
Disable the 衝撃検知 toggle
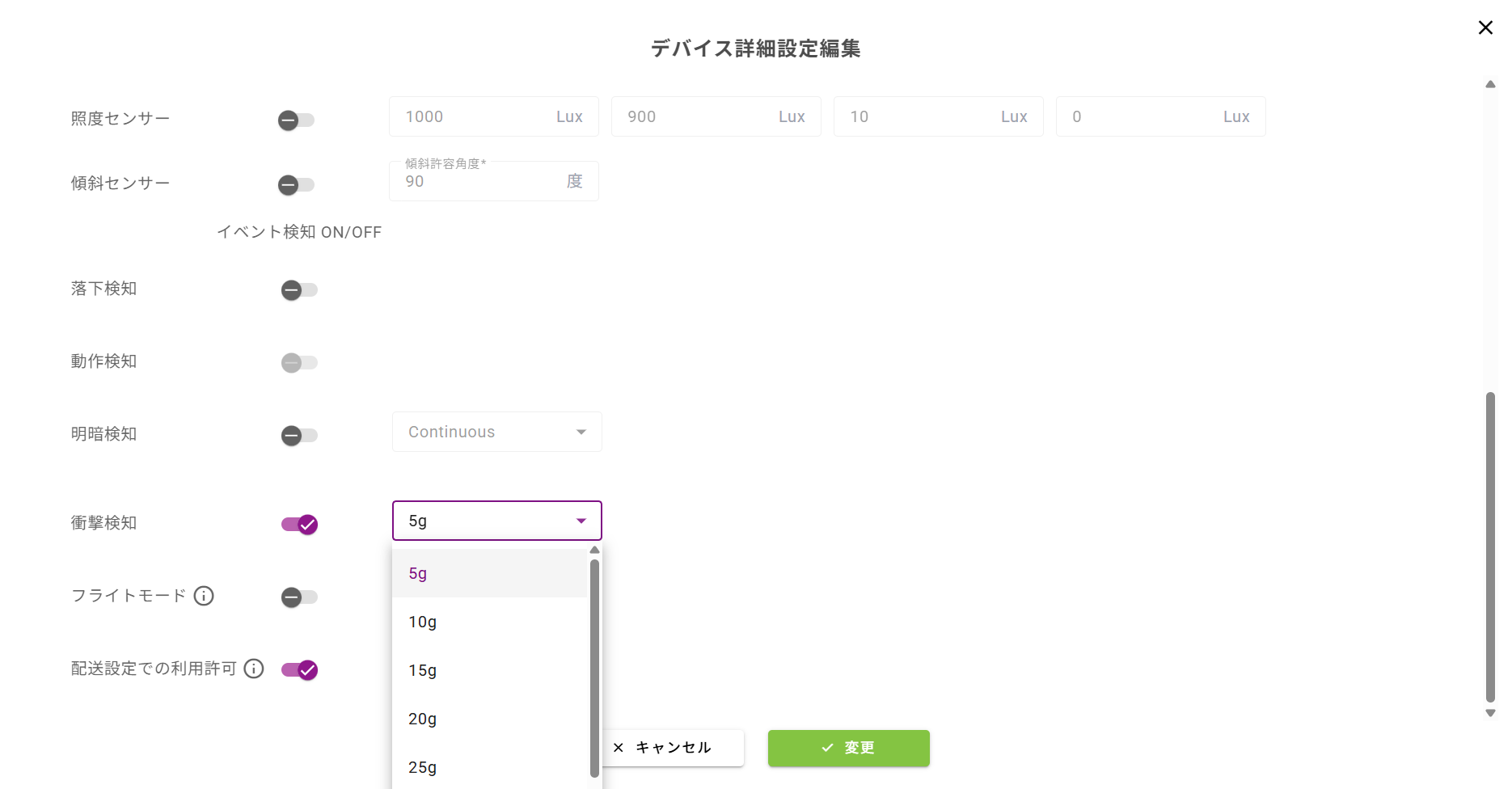point(299,525)
